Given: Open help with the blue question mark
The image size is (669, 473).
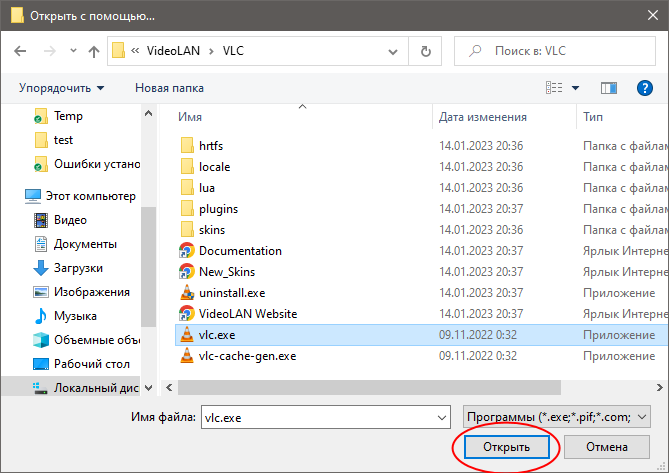Looking at the screenshot, I should 644,88.
